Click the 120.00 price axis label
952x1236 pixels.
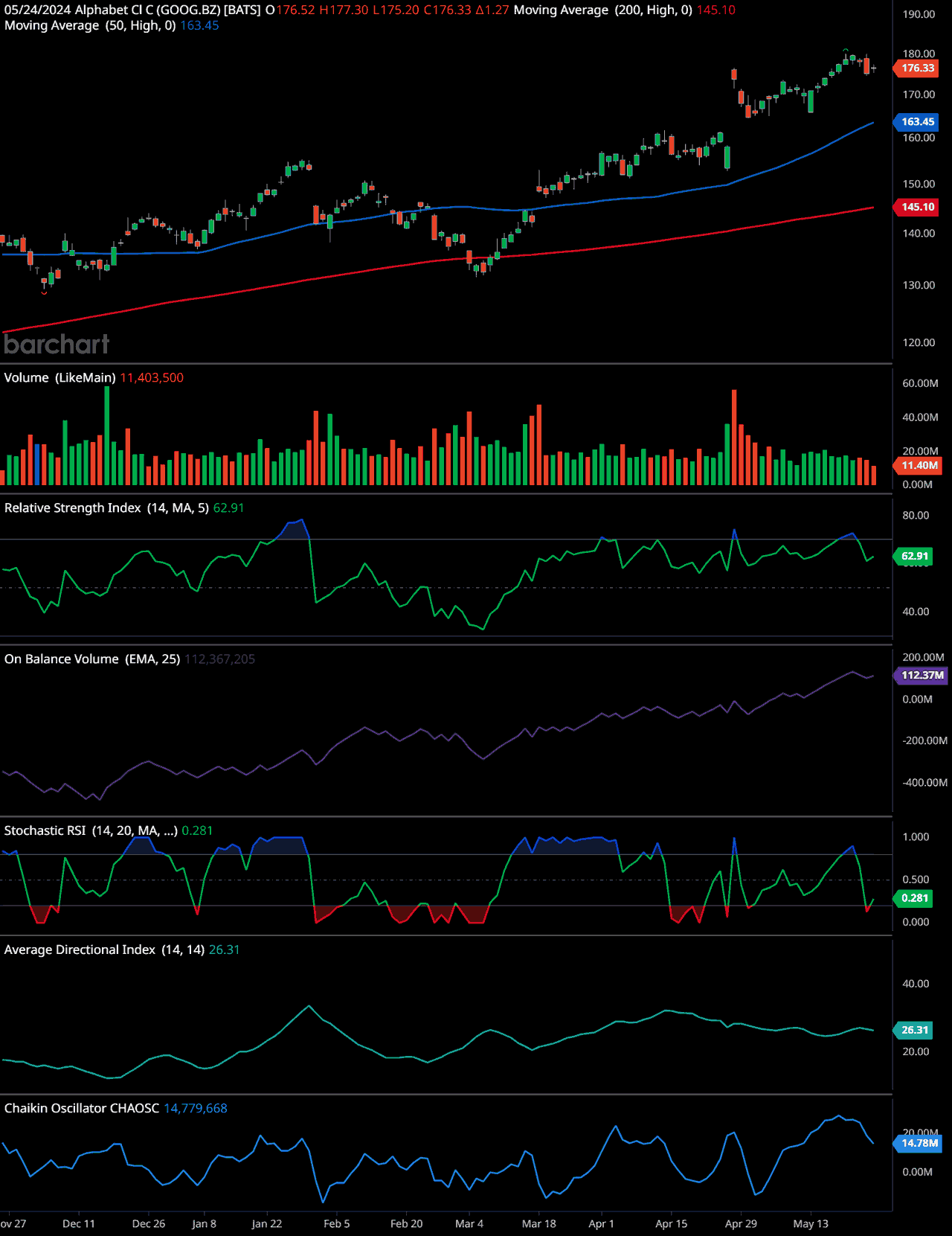(x=919, y=342)
